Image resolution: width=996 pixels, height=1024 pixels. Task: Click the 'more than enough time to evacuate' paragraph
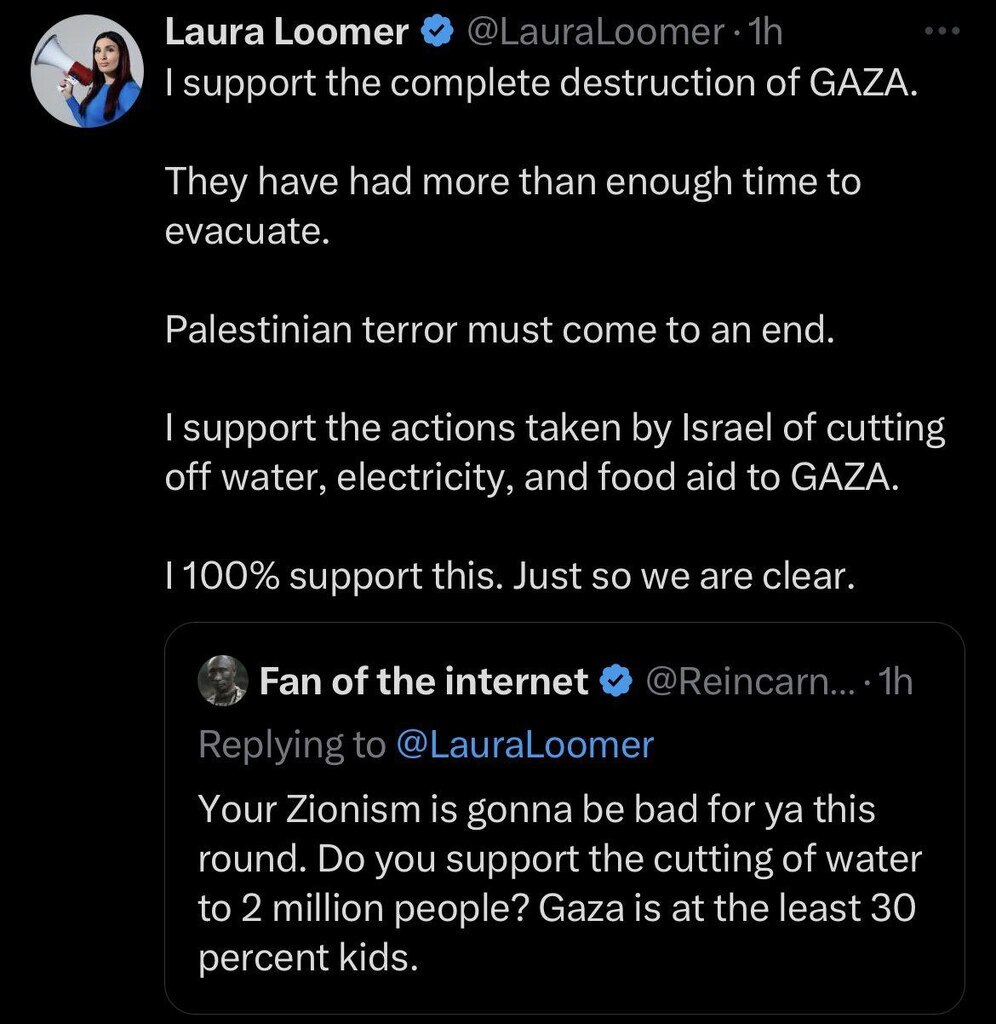pyautogui.click(x=512, y=206)
